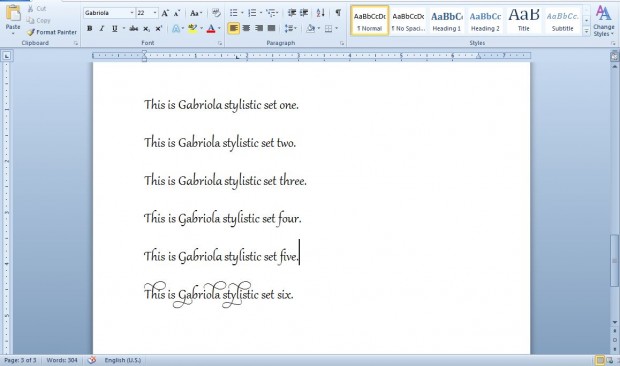The height and width of the screenshot is (366, 620).
Task: Toggle justify alignment
Action: pos(271,28)
